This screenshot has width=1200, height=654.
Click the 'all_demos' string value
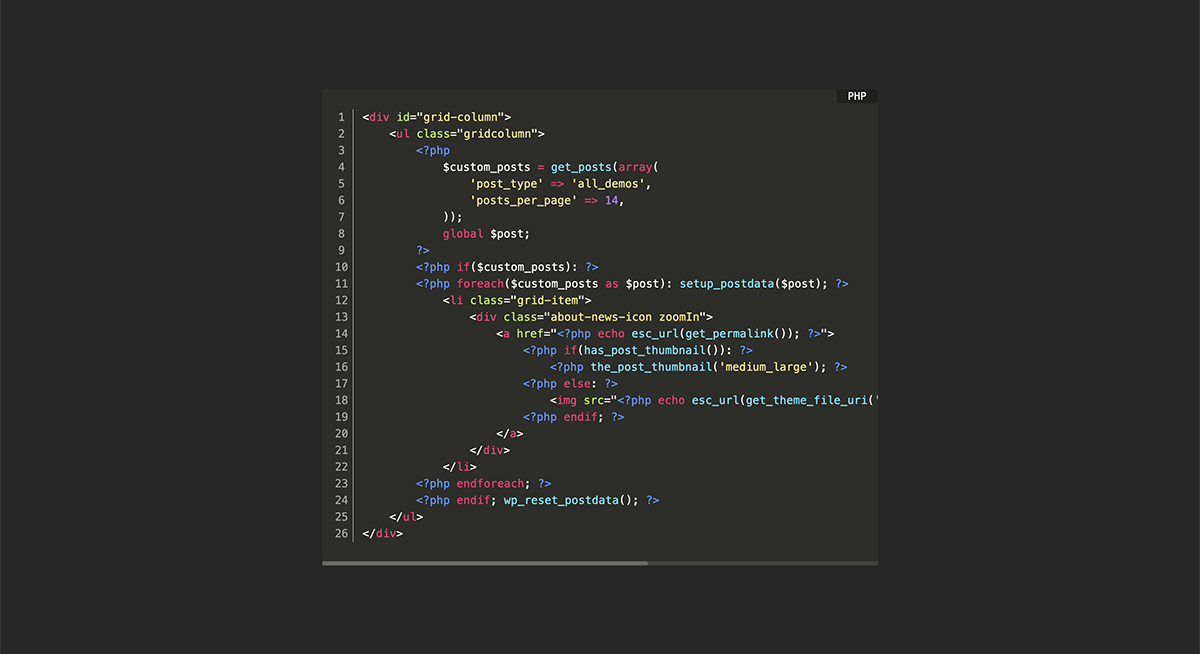(610, 184)
